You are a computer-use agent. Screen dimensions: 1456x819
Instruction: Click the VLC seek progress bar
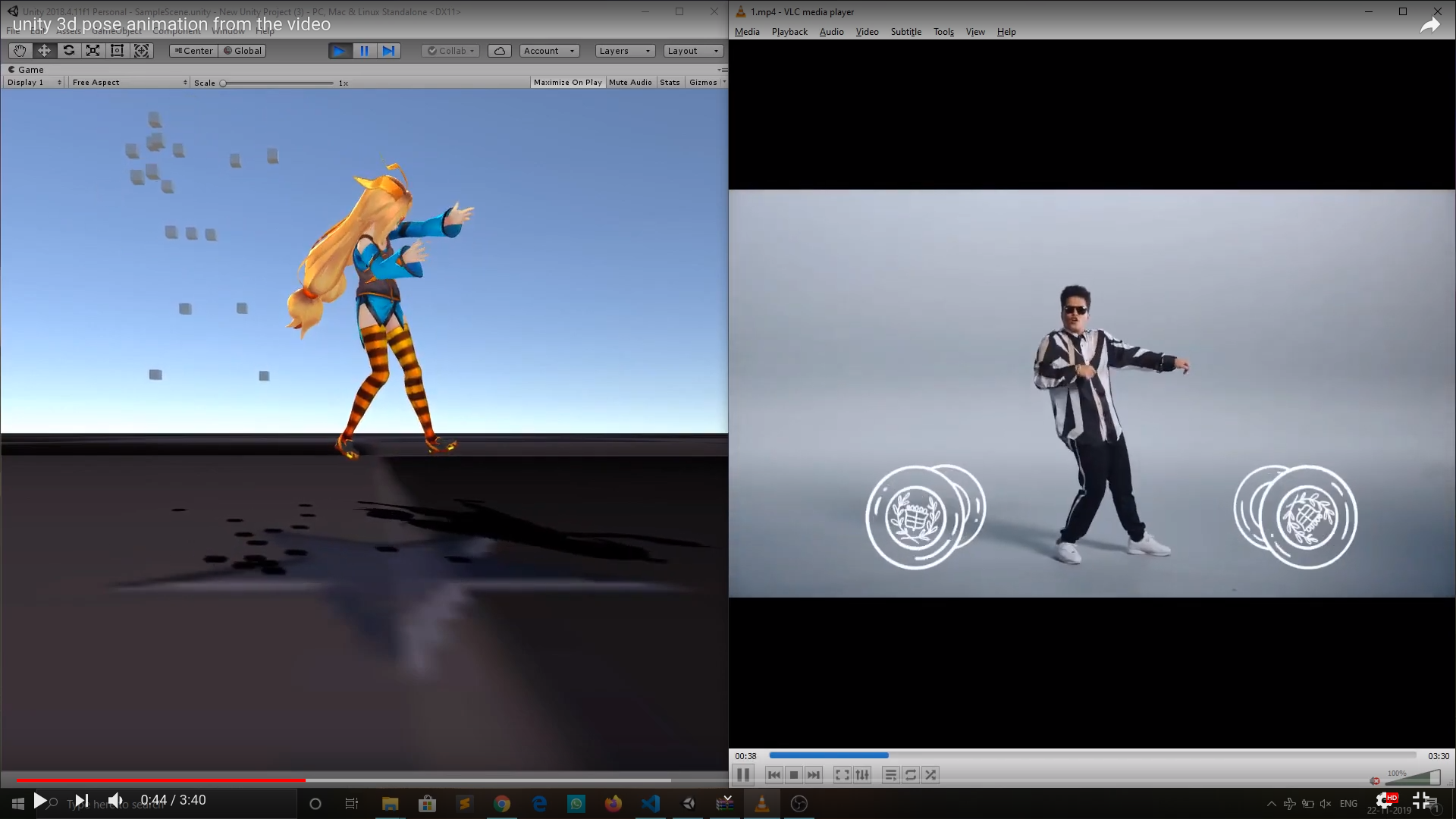1092,755
